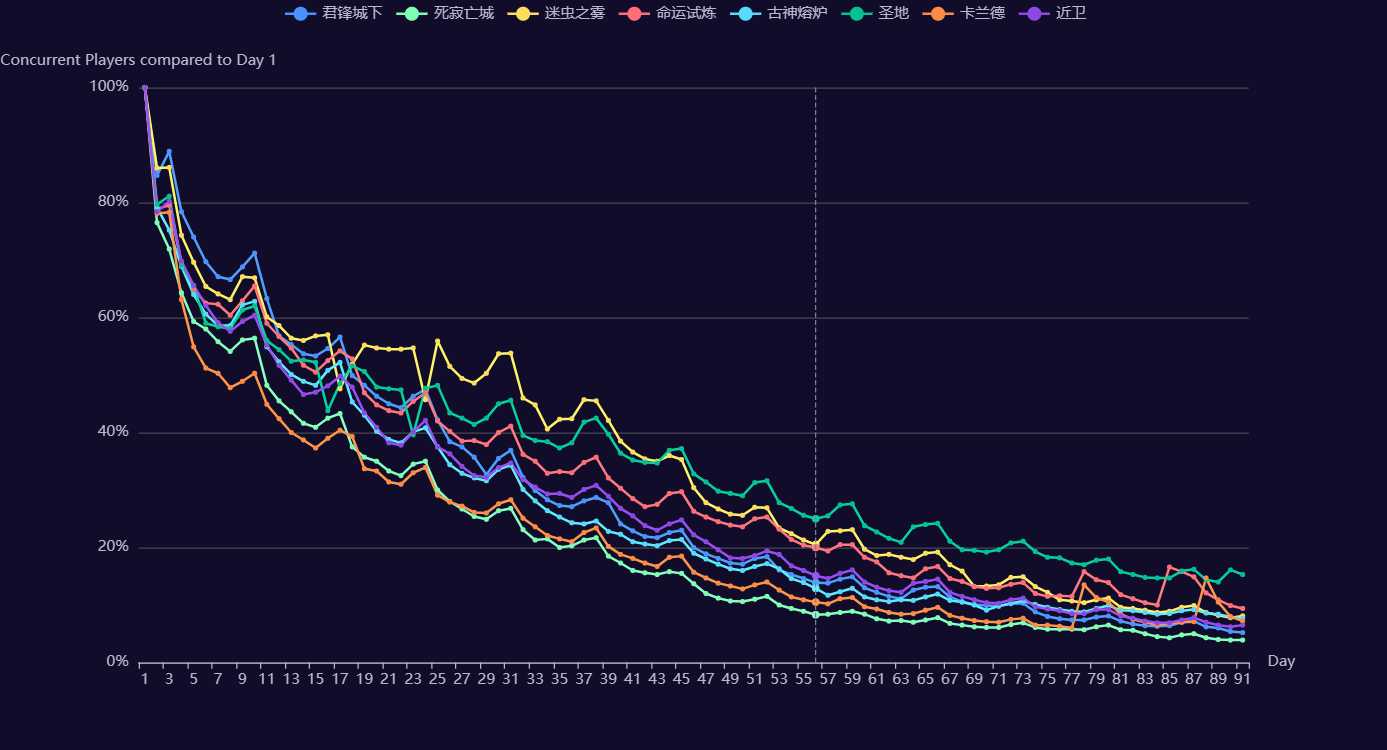Click x-axis tick label 25
Image resolution: width=1387 pixels, height=750 pixels.
tap(437, 680)
